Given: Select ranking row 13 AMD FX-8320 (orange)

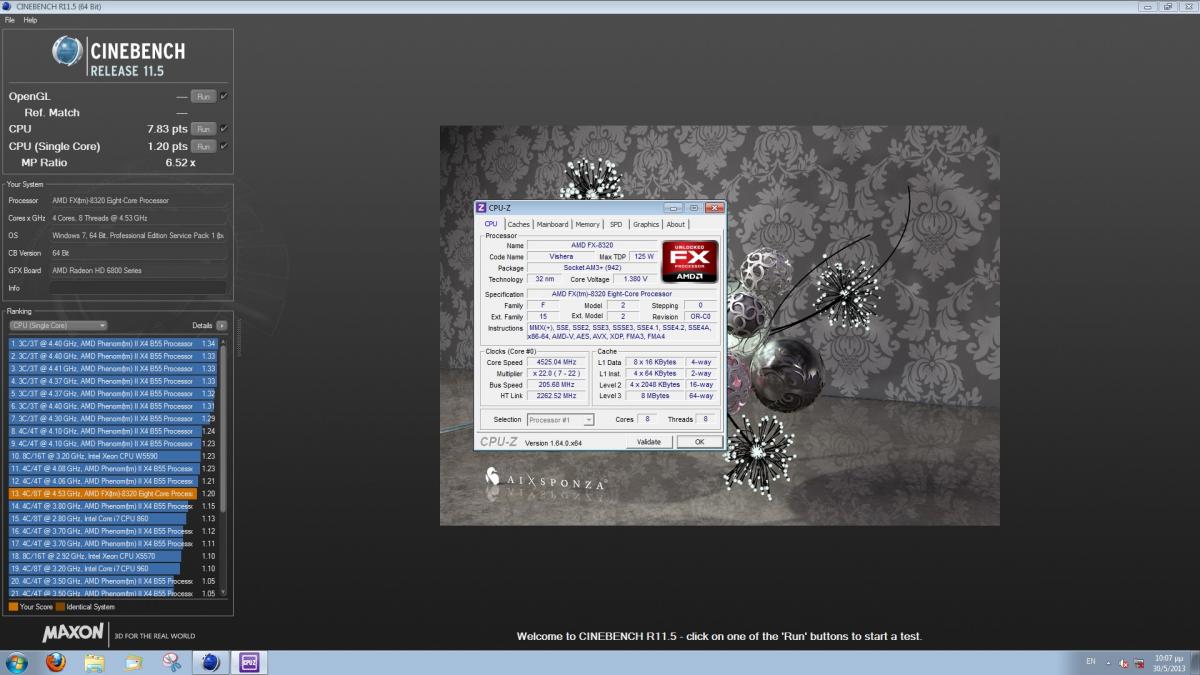Looking at the screenshot, I should pyautogui.click(x=113, y=494).
